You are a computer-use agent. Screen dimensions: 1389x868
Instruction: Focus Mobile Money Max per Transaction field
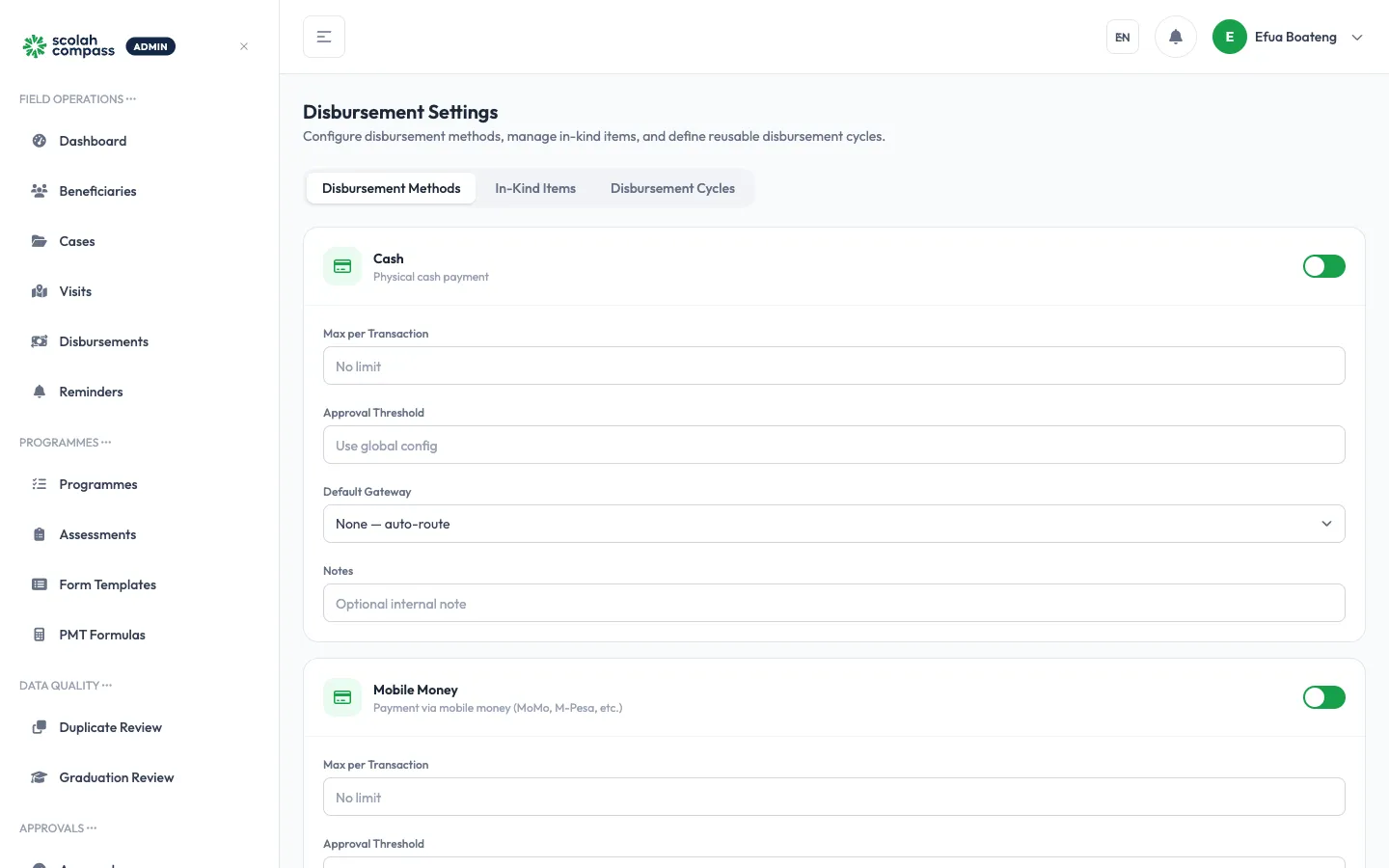[834, 797]
